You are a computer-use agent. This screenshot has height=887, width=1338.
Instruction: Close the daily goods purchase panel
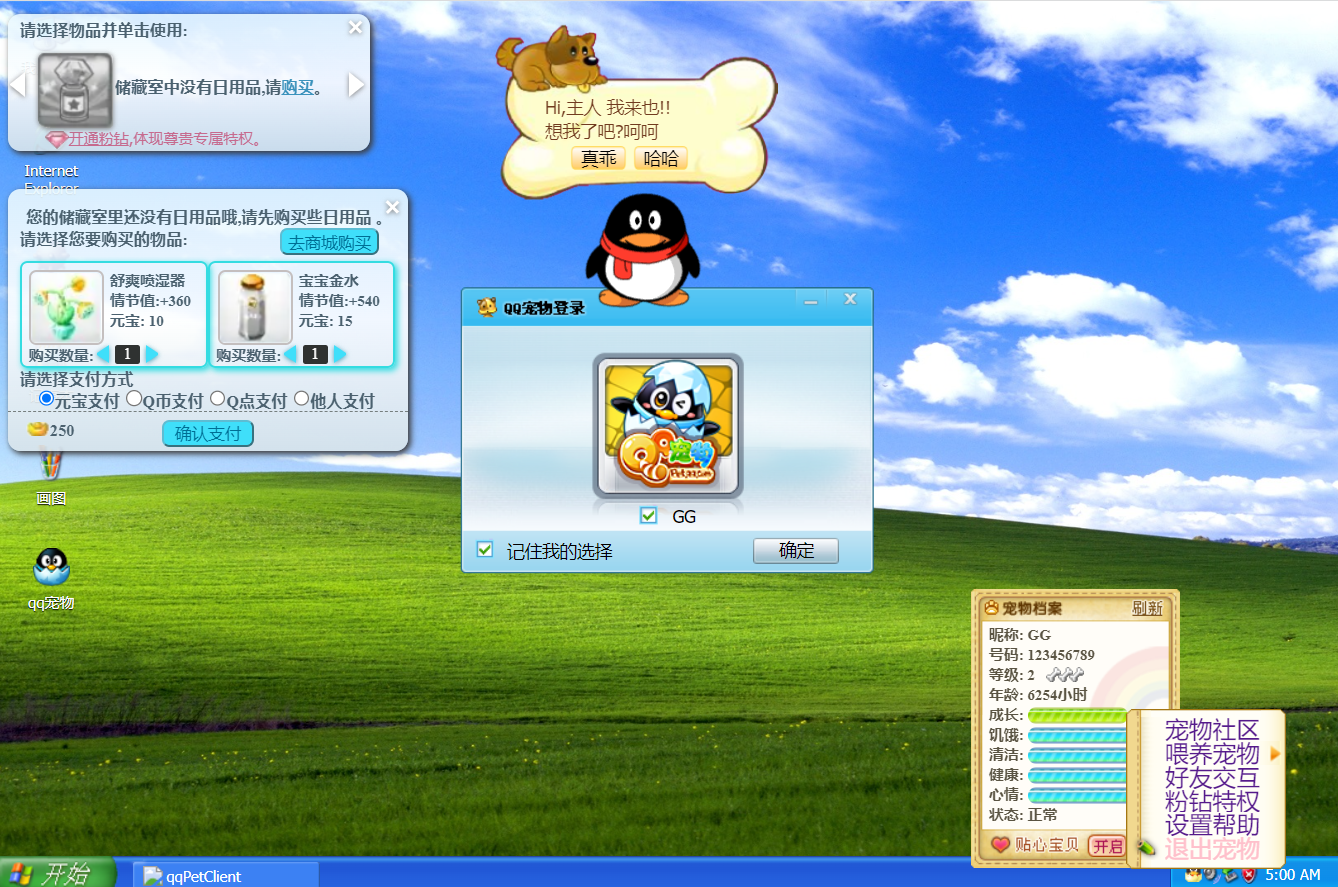click(x=392, y=207)
